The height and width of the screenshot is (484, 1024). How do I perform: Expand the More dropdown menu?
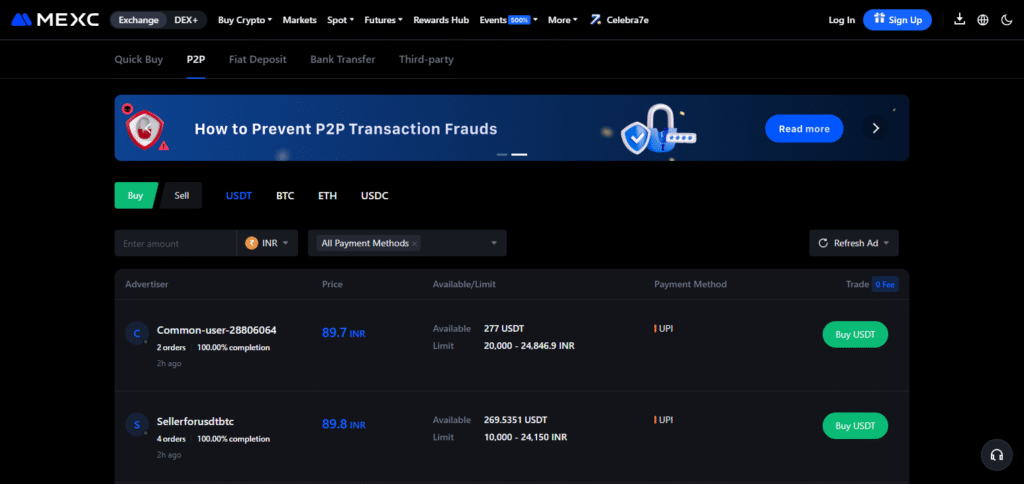point(562,20)
